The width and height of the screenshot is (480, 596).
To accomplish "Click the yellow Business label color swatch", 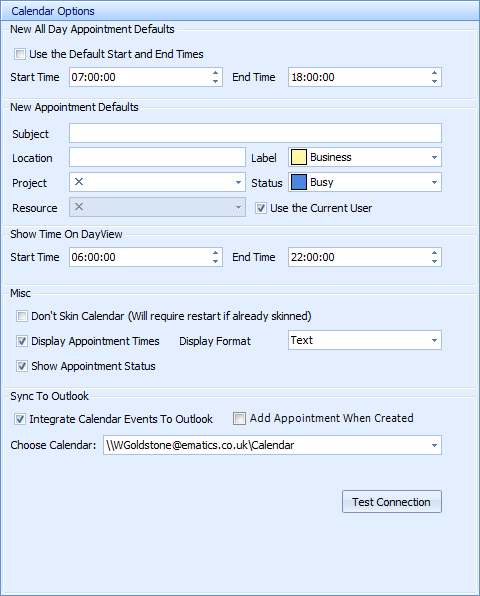I will pos(299,157).
